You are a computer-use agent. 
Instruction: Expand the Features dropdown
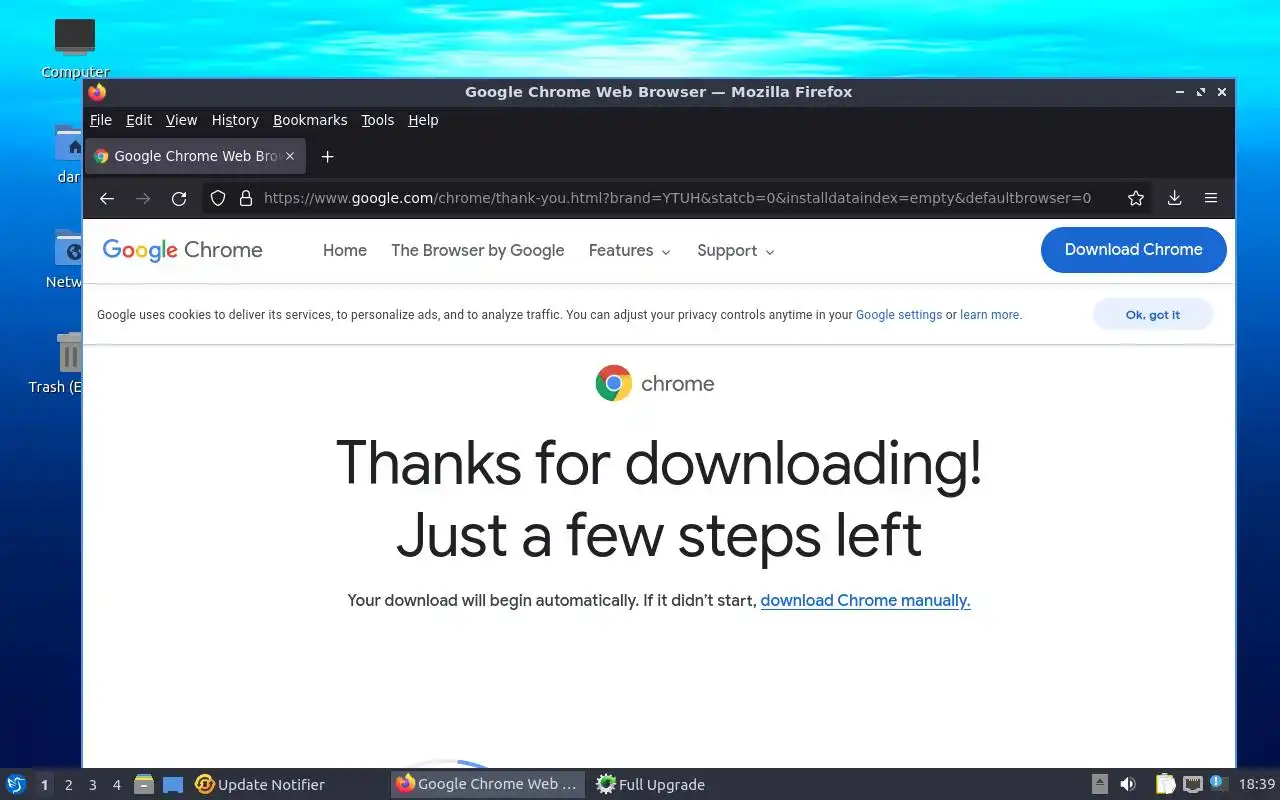click(629, 251)
